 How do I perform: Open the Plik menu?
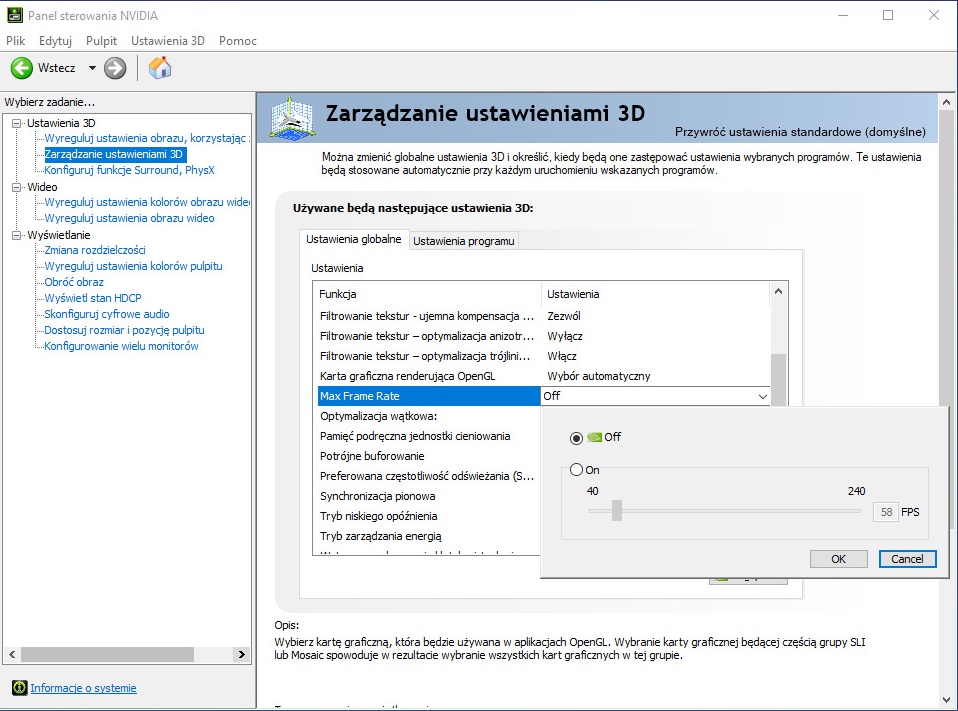(x=16, y=41)
